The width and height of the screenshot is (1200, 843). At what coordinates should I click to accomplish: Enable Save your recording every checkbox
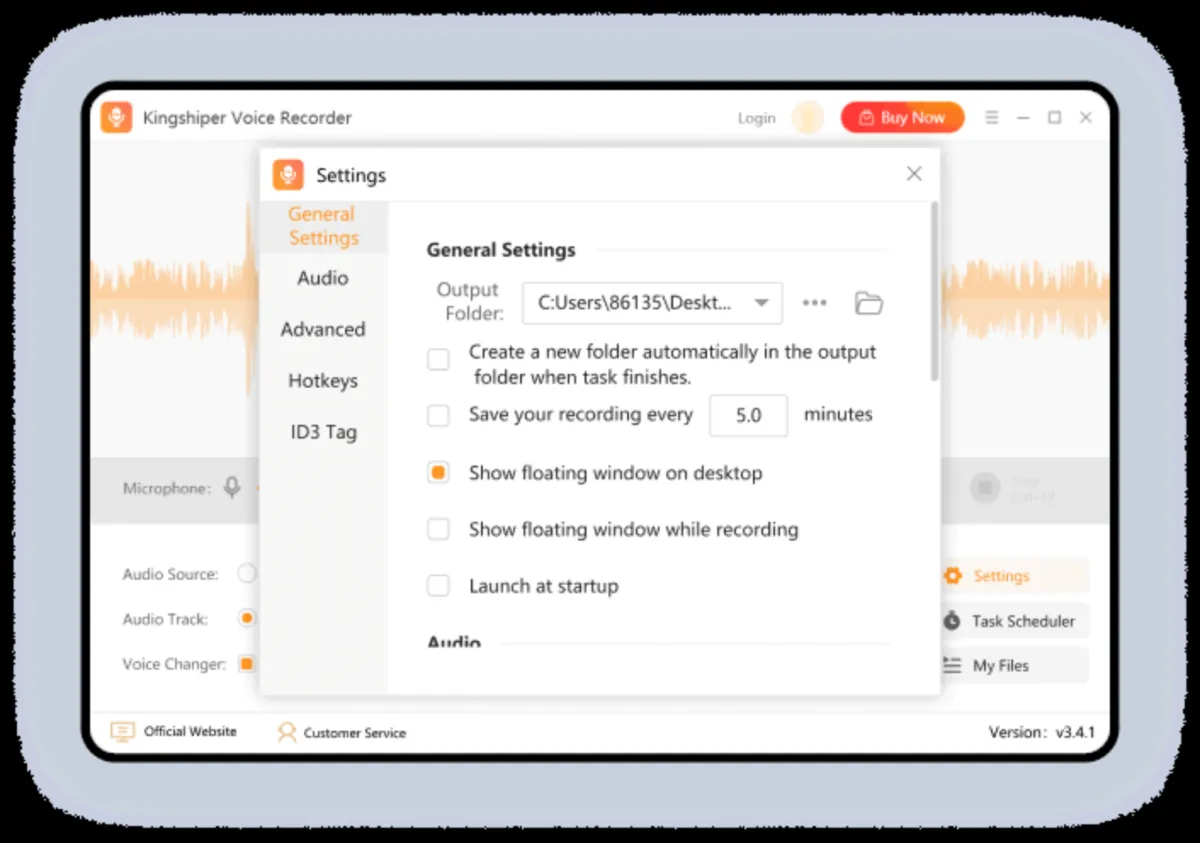(438, 416)
